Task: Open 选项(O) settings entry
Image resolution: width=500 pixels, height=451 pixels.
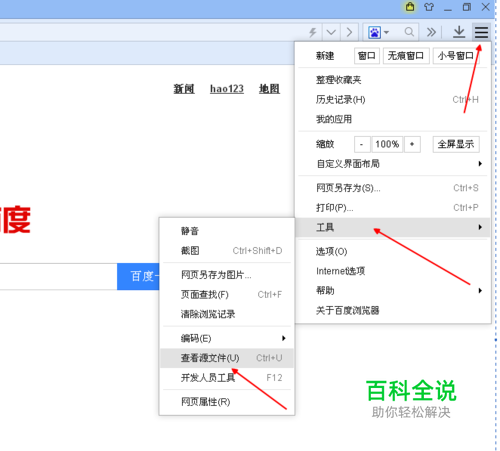Action: [392, 251]
